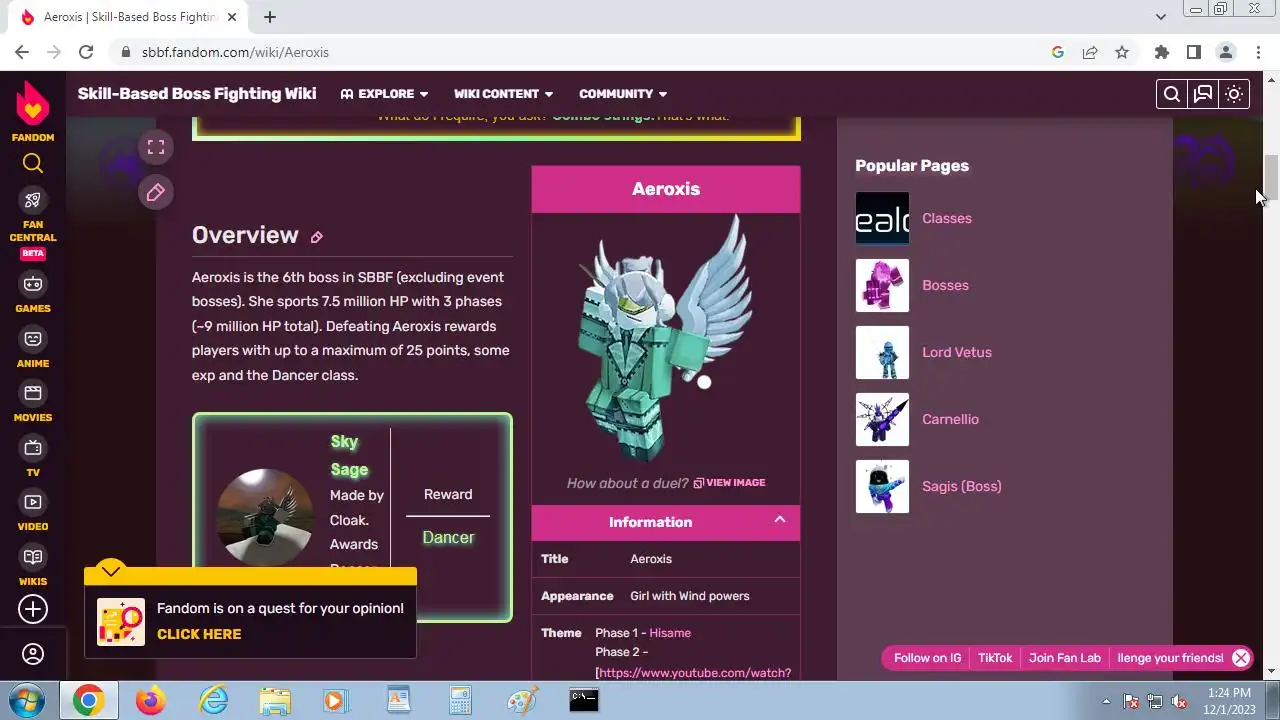Click the Google icon in address bar
The height and width of the screenshot is (720, 1280).
coord(1058,52)
